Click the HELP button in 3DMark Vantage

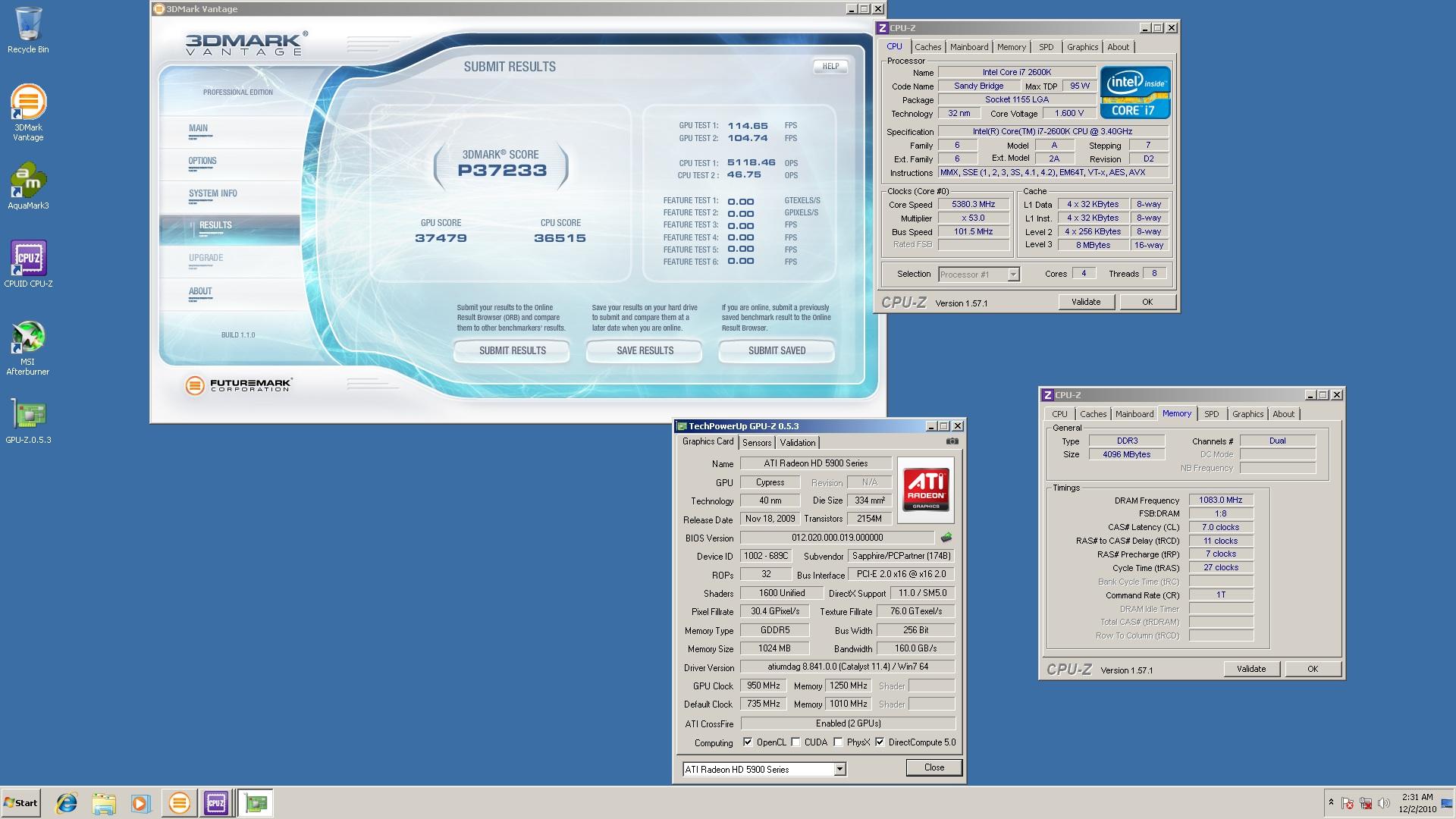(x=830, y=67)
